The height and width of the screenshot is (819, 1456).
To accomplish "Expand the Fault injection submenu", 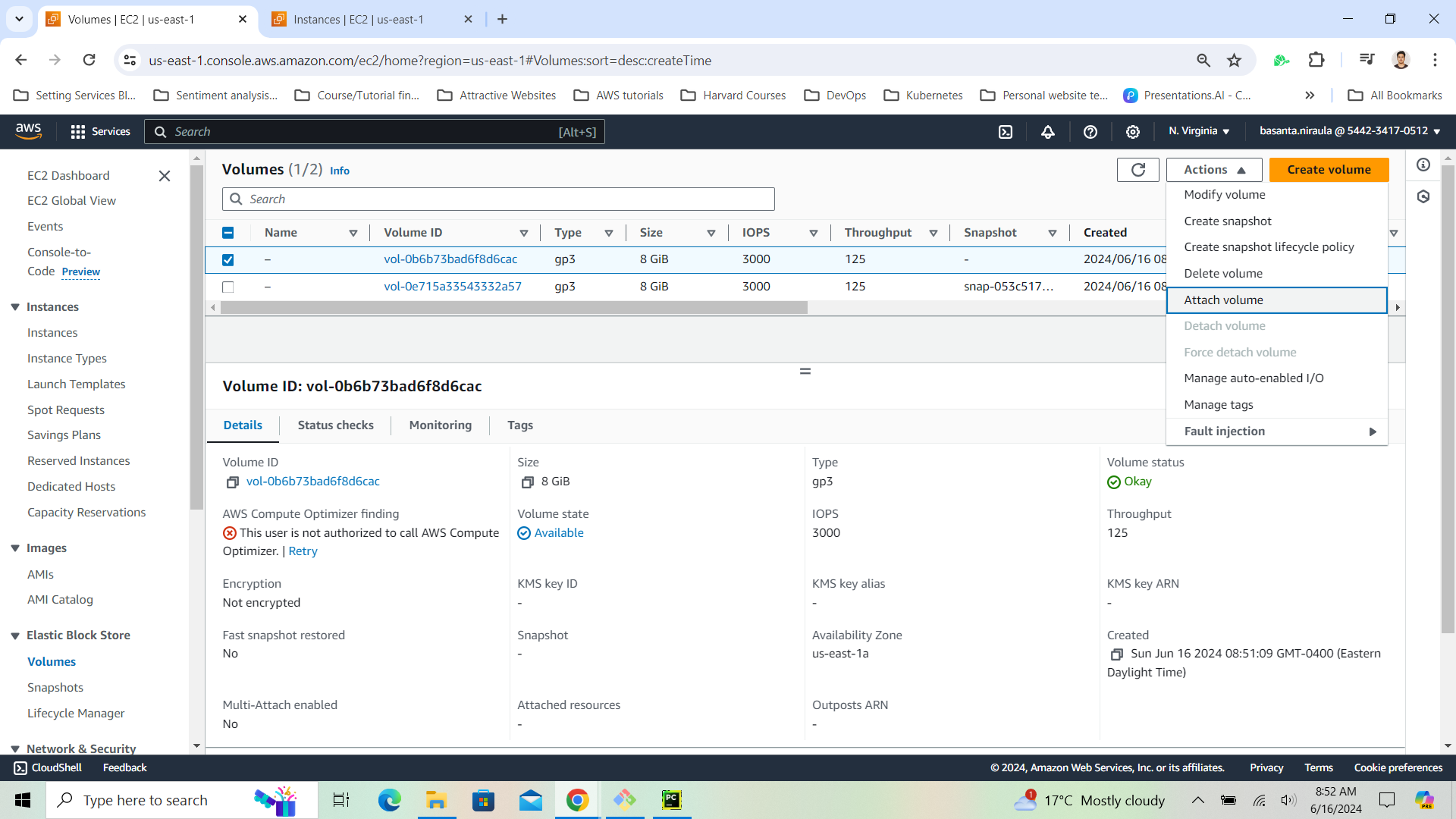I will click(x=1277, y=431).
